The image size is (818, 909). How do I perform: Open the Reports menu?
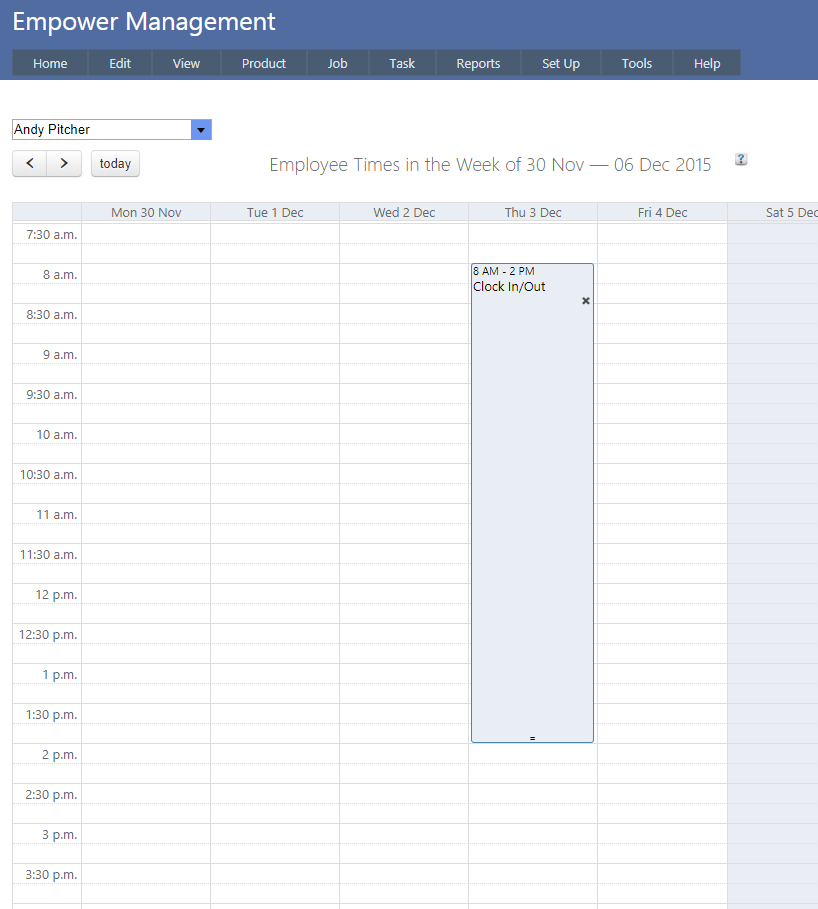click(x=478, y=63)
